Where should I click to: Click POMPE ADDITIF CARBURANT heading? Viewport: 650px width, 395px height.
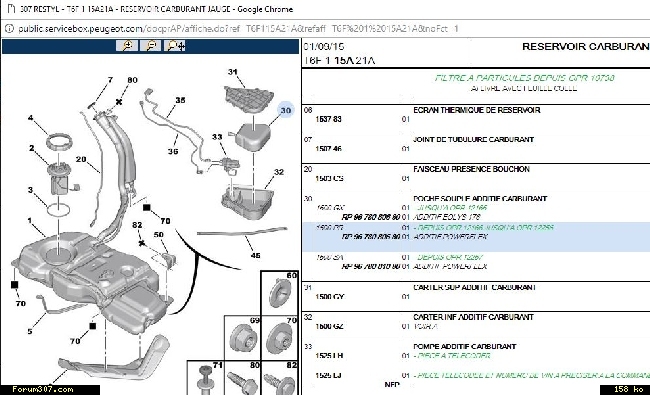pos(465,346)
